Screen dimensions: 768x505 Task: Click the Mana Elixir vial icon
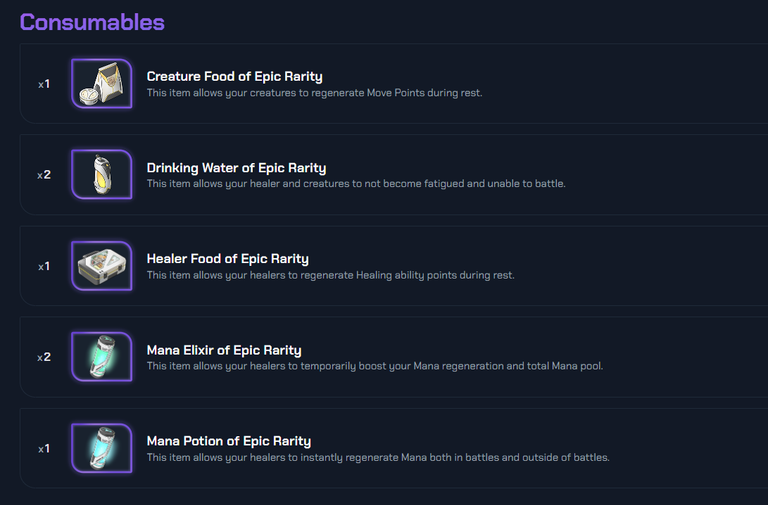pyautogui.click(x=102, y=357)
